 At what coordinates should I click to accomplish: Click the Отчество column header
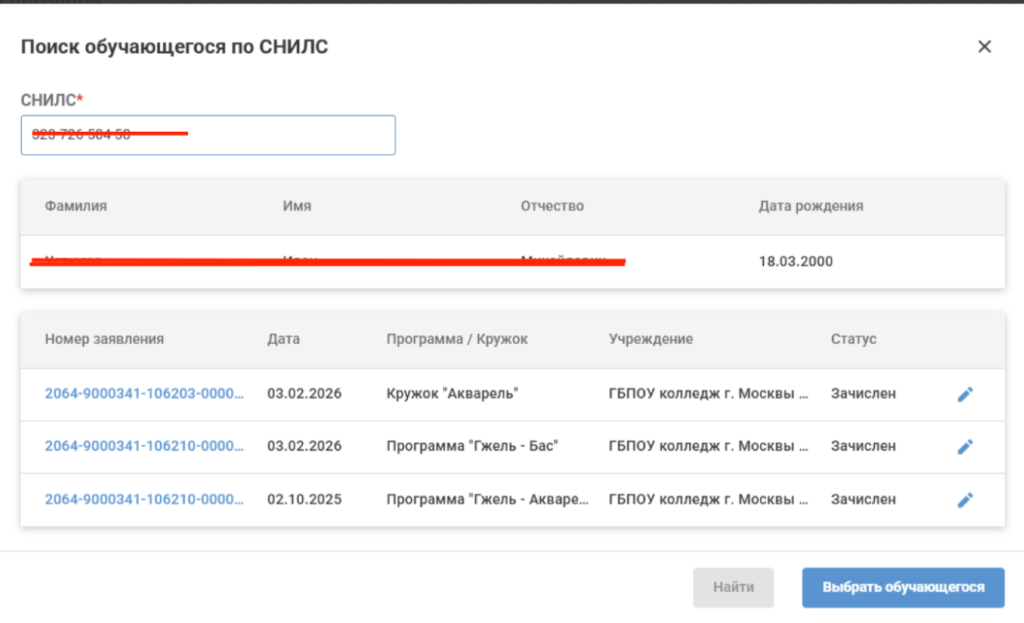552,206
